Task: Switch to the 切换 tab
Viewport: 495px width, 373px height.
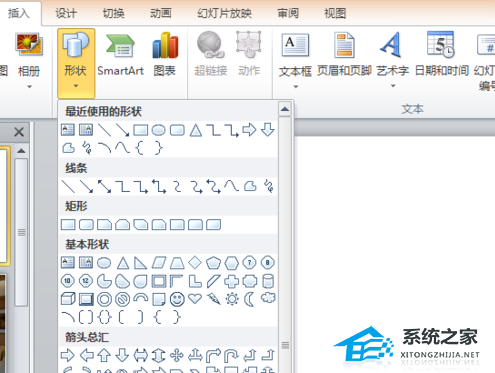Action: [113, 13]
